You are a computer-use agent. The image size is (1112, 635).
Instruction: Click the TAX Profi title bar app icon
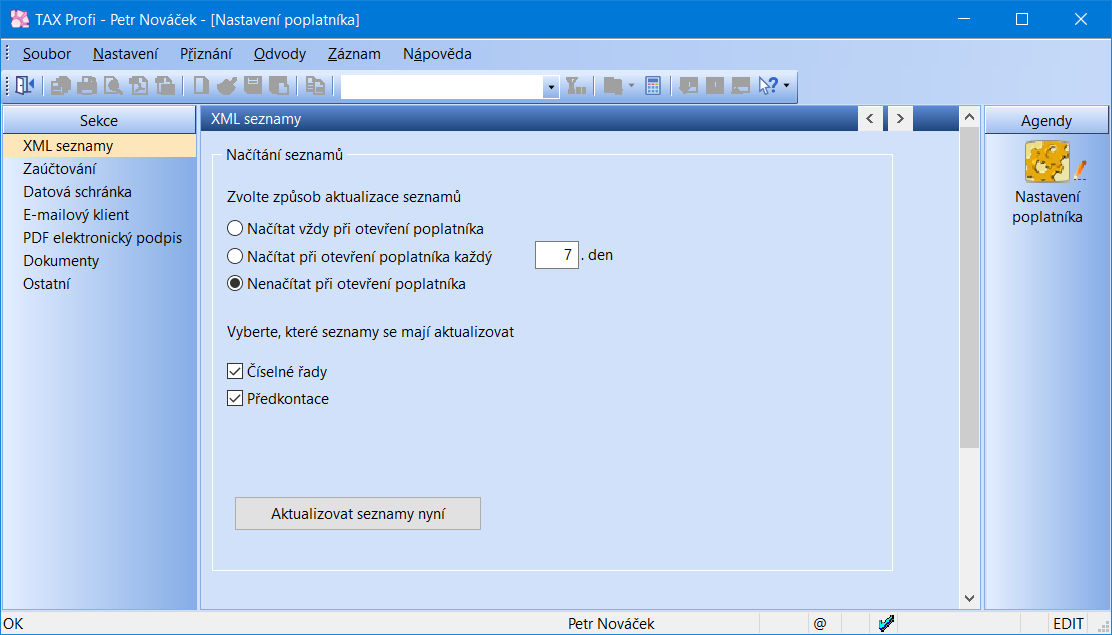pos(19,19)
